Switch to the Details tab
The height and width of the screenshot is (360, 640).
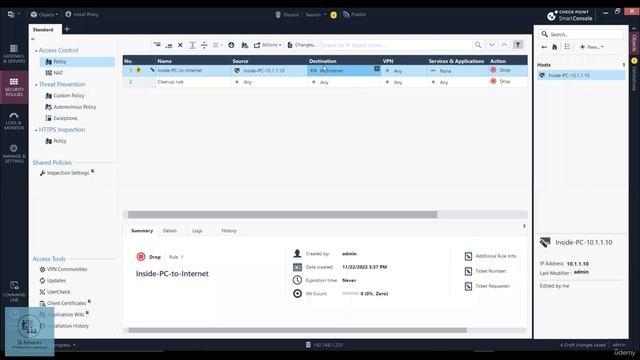pos(169,231)
